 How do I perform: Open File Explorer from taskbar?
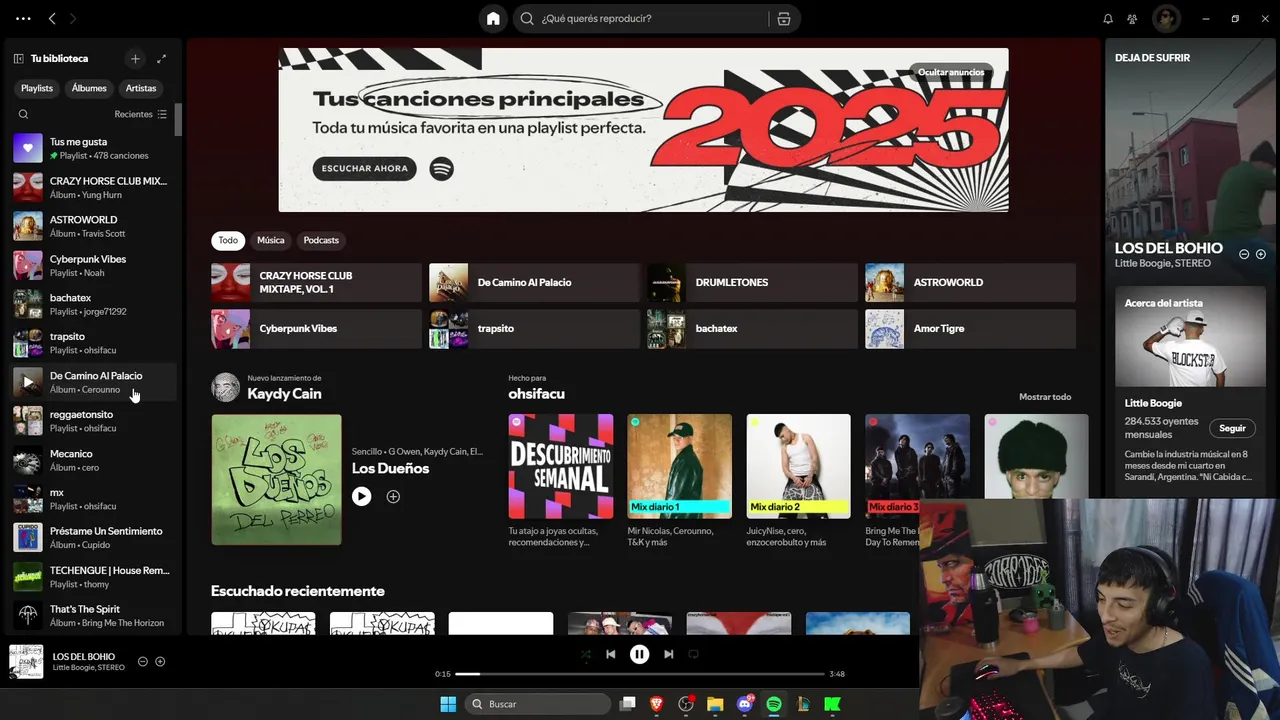(x=715, y=704)
